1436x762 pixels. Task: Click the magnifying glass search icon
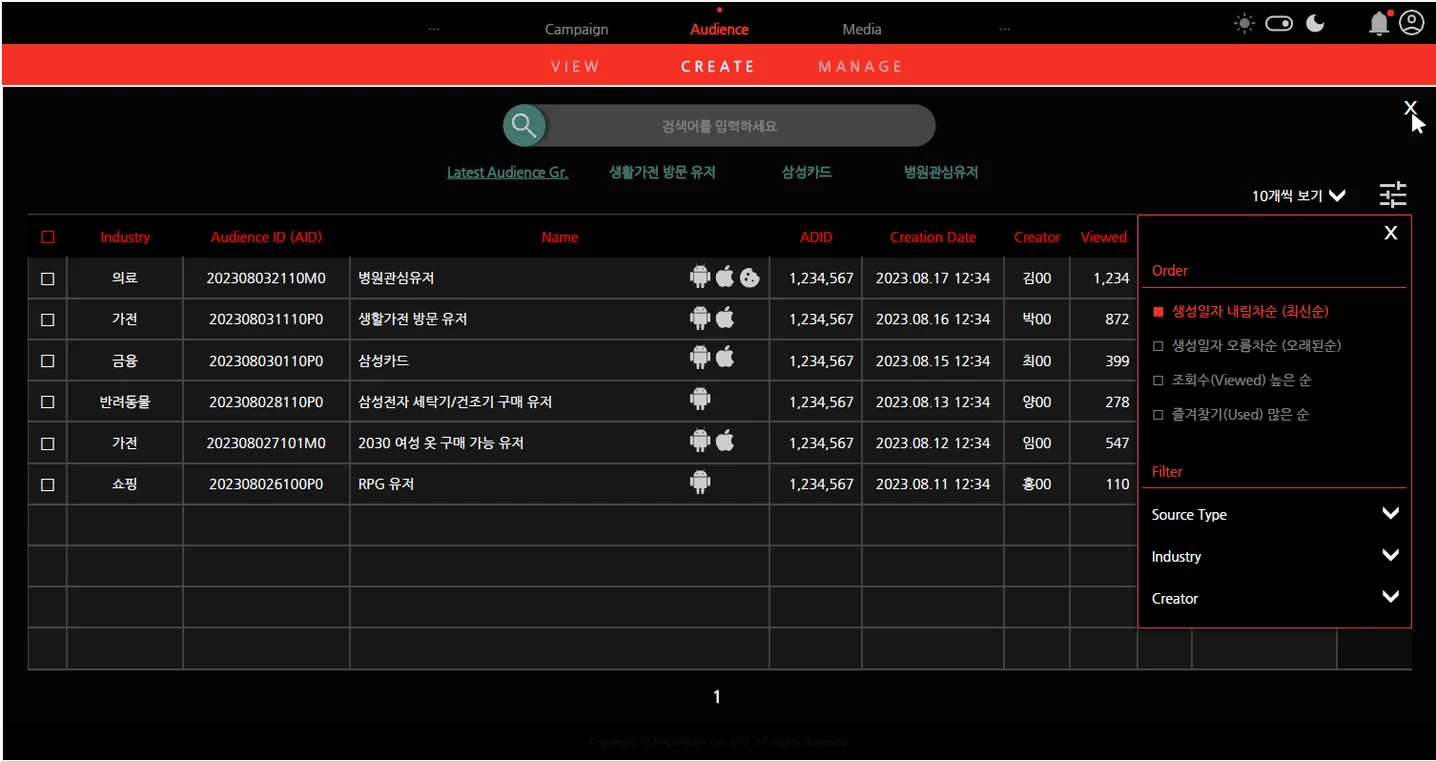coord(524,125)
